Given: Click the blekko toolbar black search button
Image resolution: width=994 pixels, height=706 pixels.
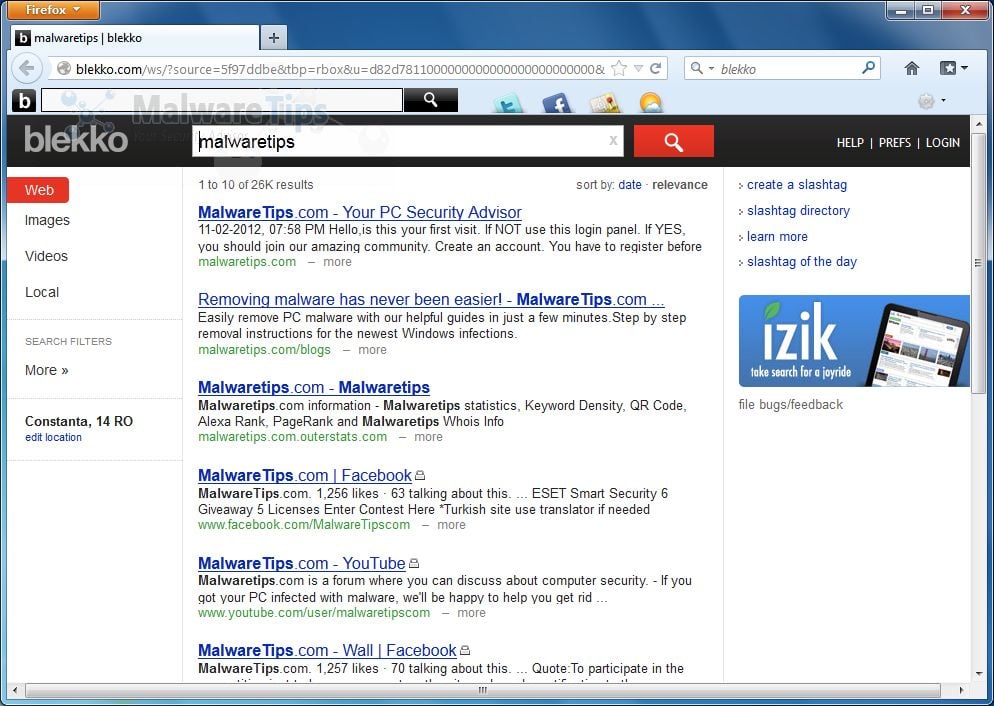Looking at the screenshot, I should pyautogui.click(x=430, y=99).
